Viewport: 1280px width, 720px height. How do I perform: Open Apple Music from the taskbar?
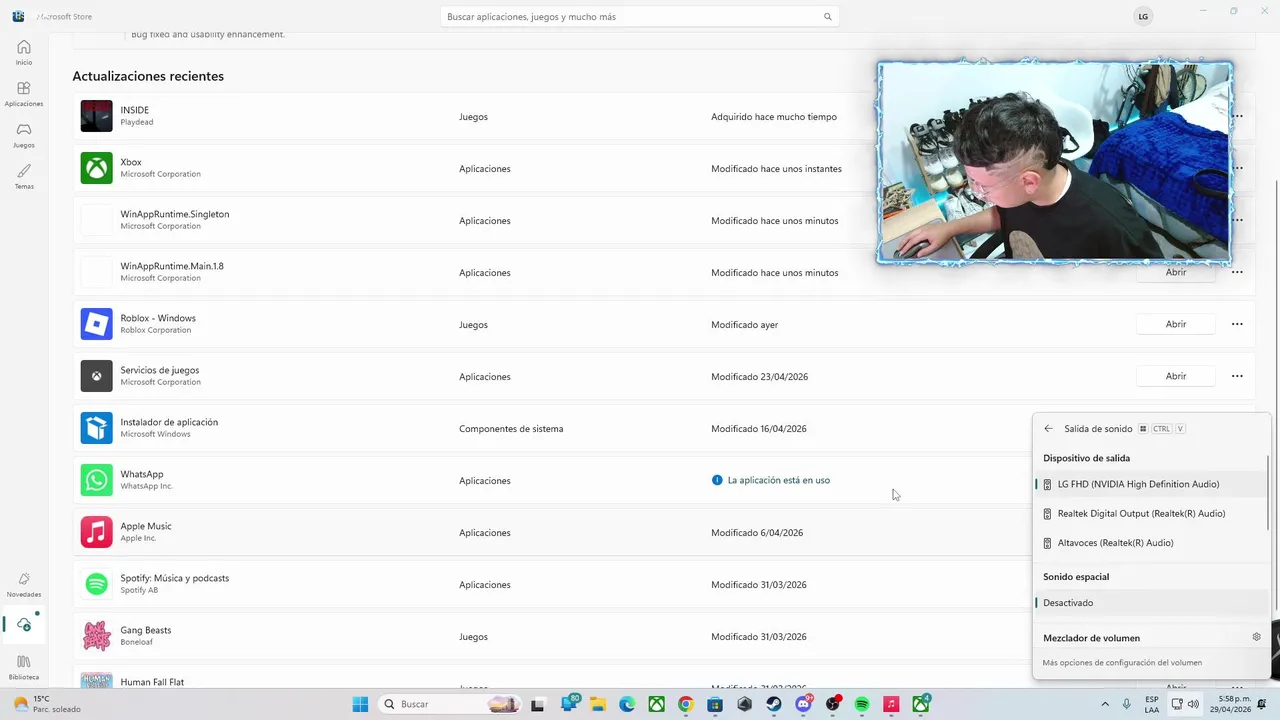point(891,704)
